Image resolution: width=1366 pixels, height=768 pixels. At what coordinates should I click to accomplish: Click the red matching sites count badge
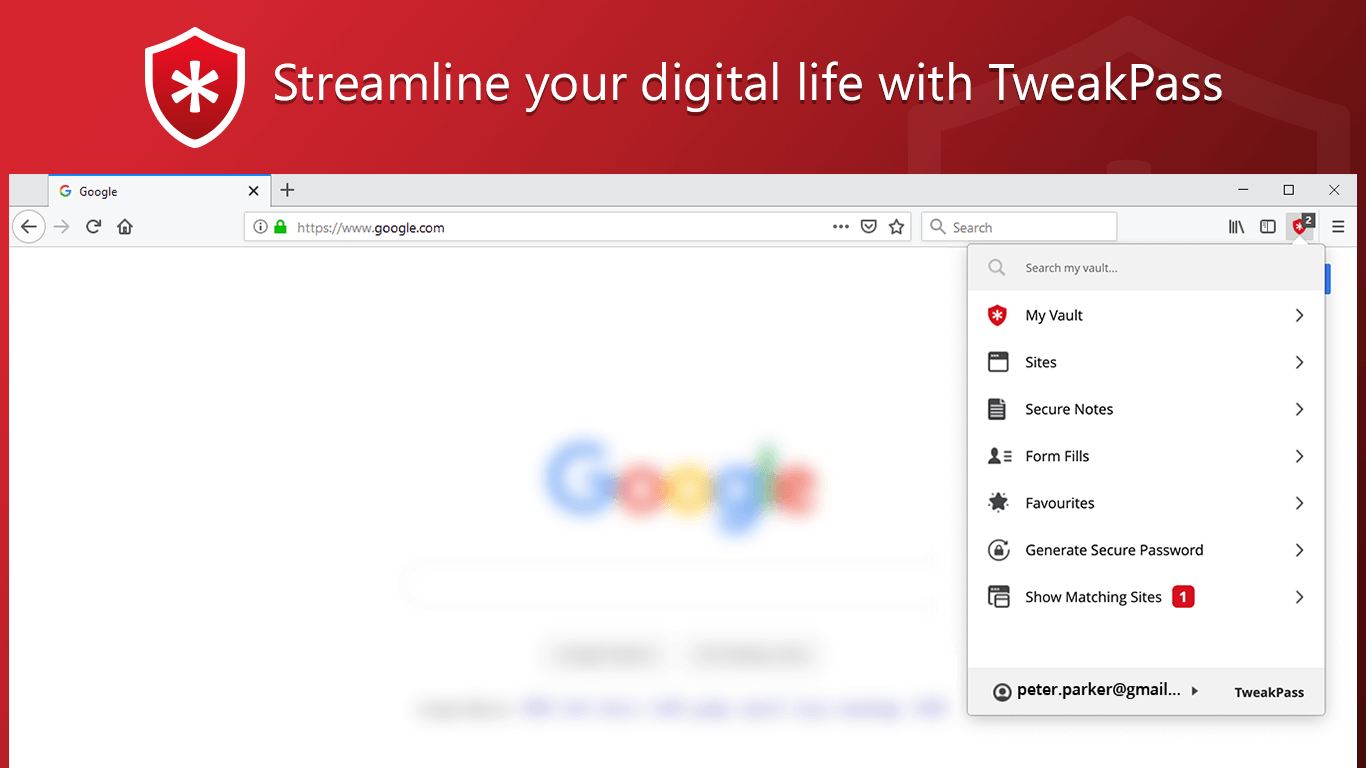(x=1183, y=597)
